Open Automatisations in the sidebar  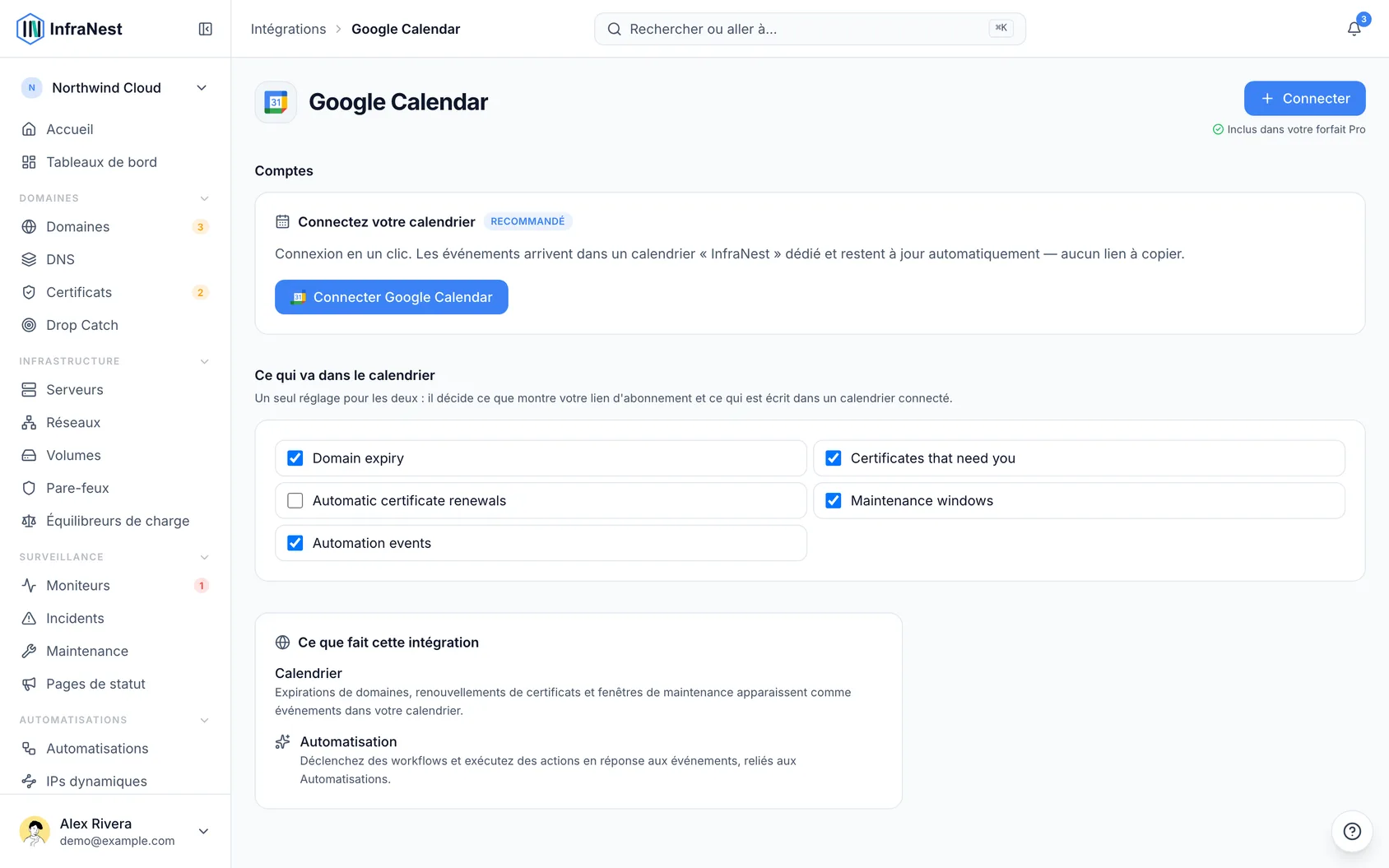point(115,748)
